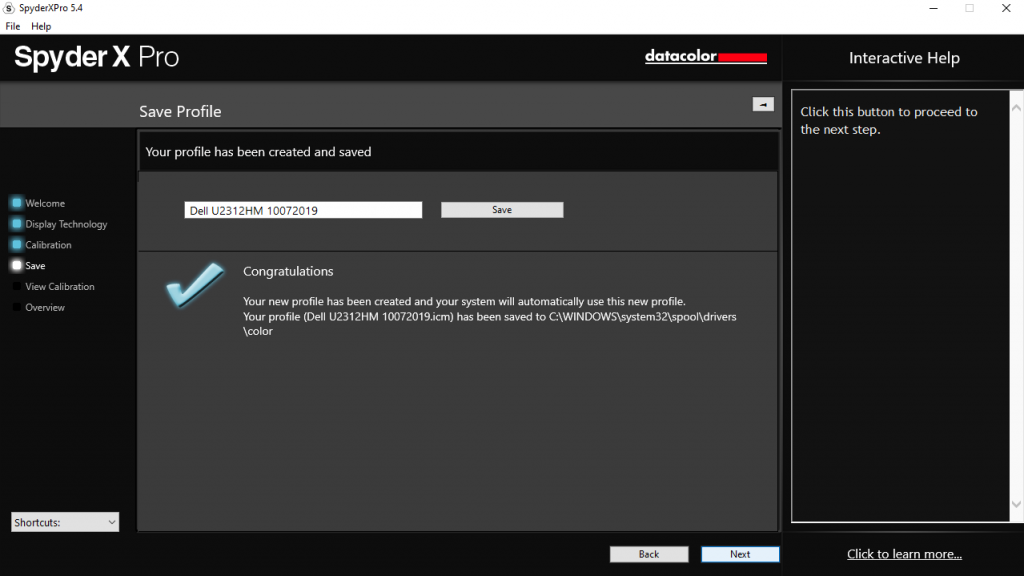Click the help panel scroll up arrow
The image size is (1024, 576).
pyautogui.click(x=1016, y=108)
